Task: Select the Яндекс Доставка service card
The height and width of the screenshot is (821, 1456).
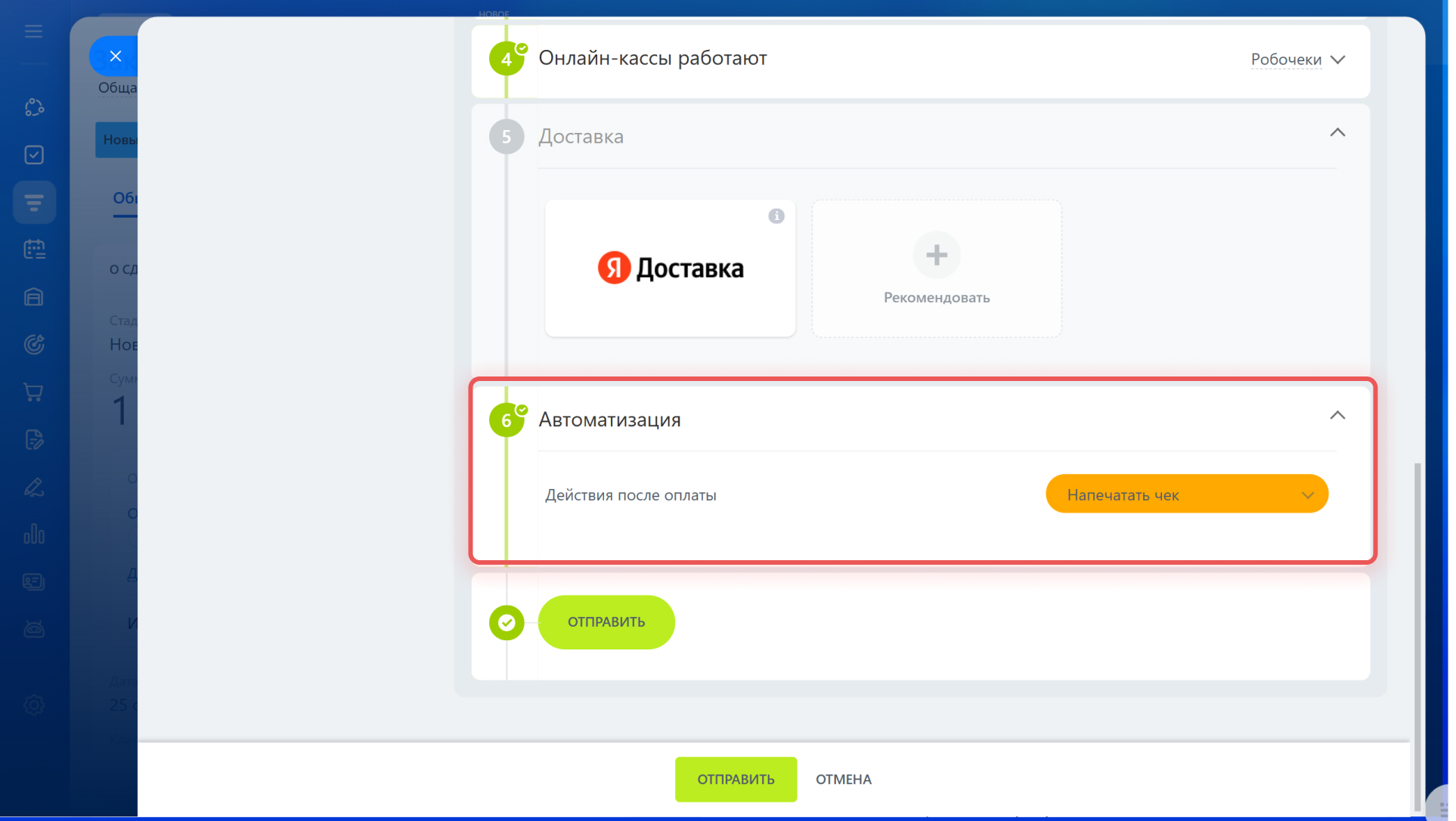Action: (x=670, y=269)
